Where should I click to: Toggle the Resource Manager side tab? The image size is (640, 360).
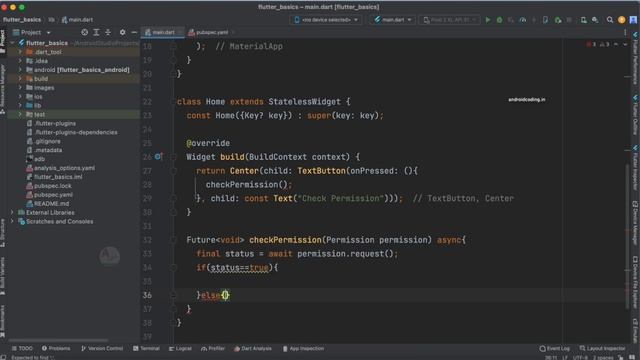(3, 89)
